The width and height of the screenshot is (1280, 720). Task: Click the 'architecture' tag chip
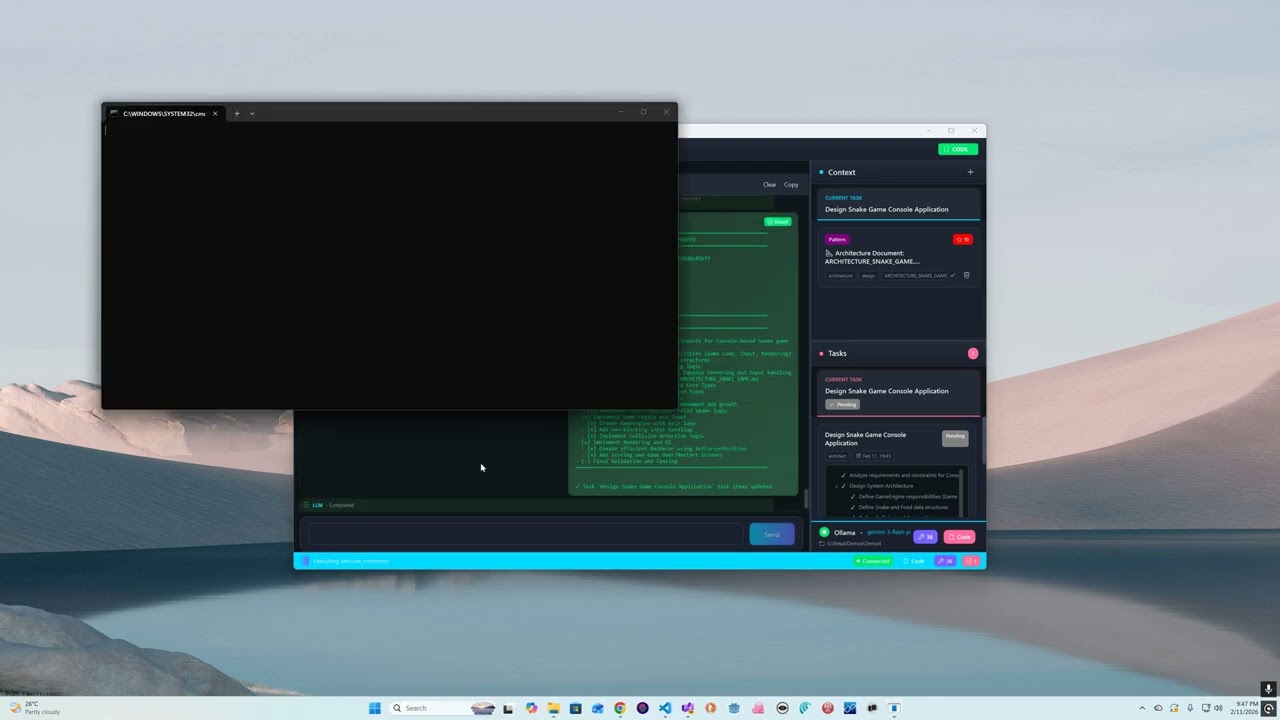pos(840,275)
